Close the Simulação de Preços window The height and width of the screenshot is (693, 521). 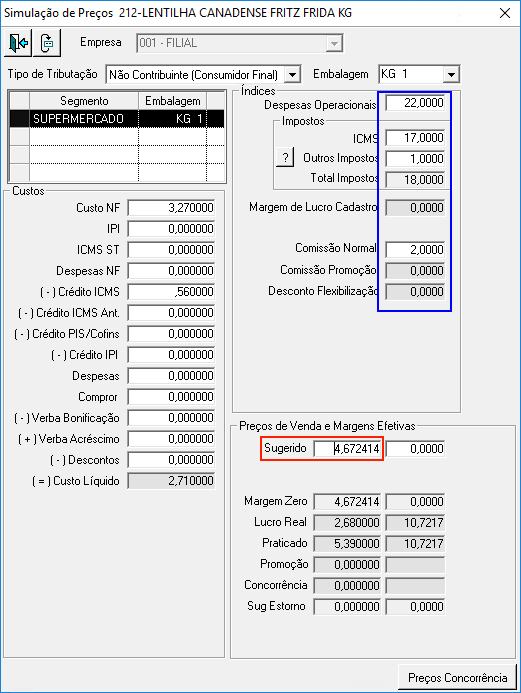point(505,13)
